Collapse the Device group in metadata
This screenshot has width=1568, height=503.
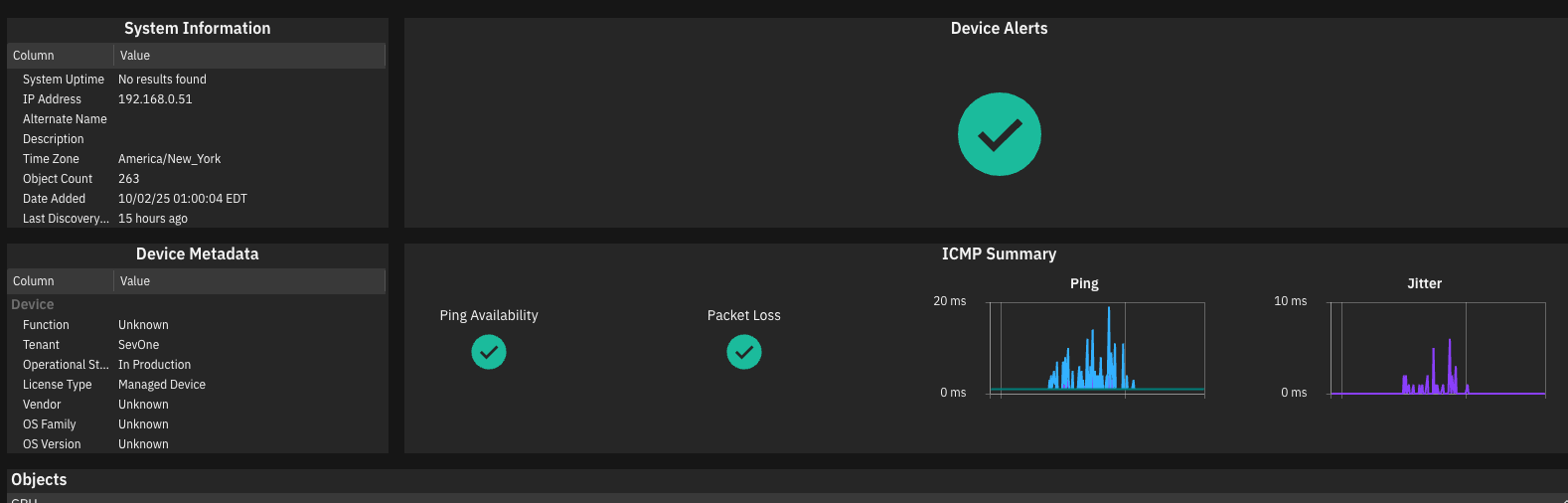tap(33, 304)
